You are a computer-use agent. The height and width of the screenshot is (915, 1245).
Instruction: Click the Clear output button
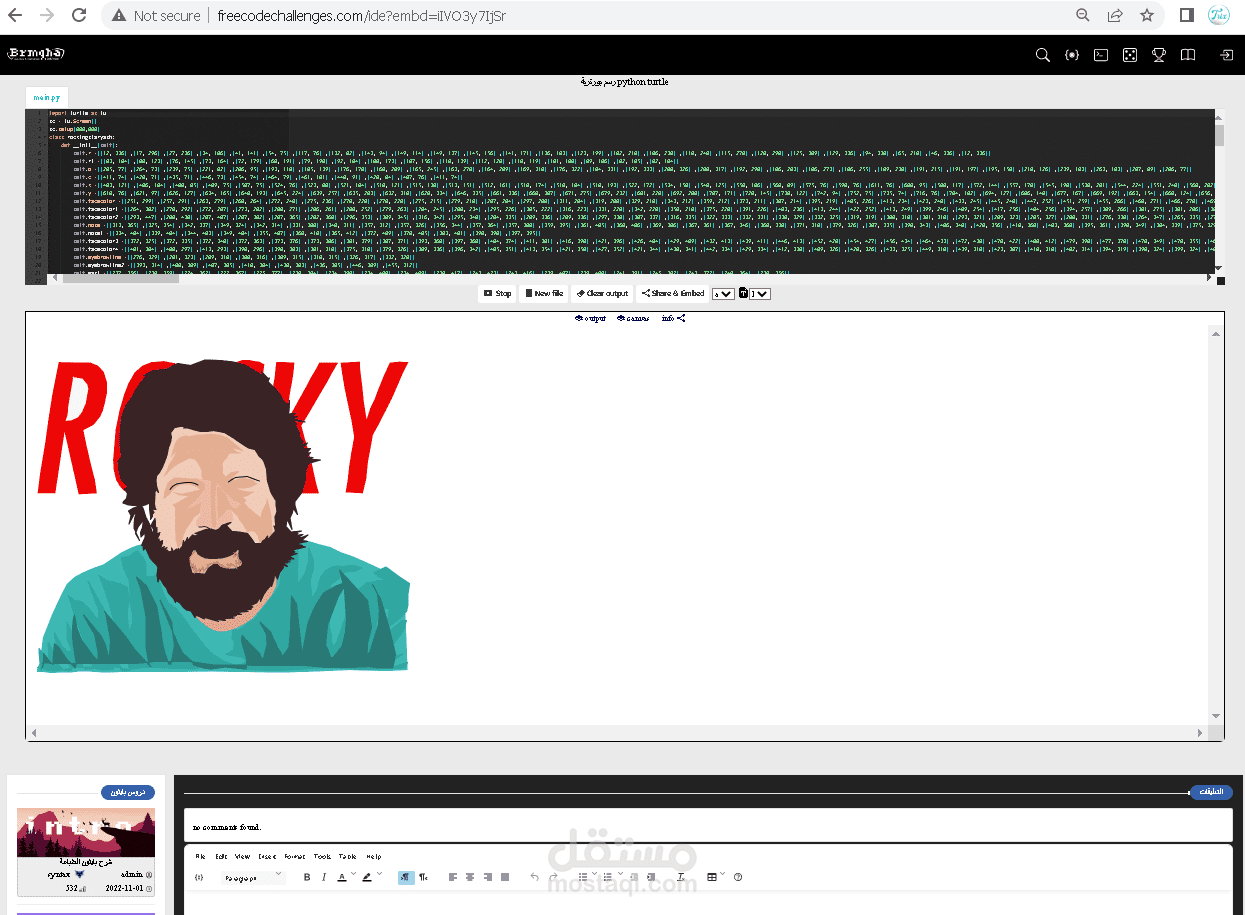coord(602,294)
